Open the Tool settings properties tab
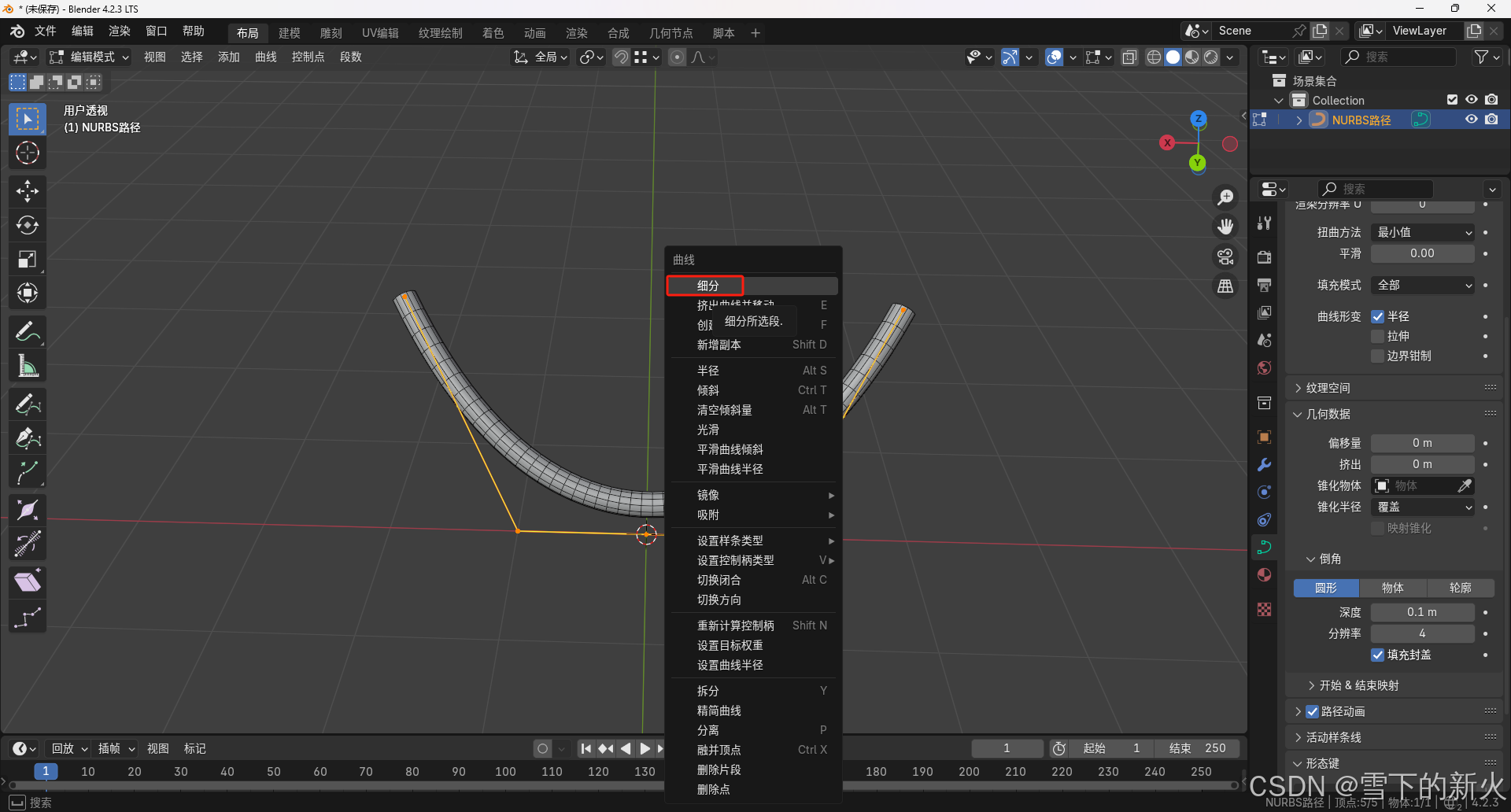 [1265, 223]
